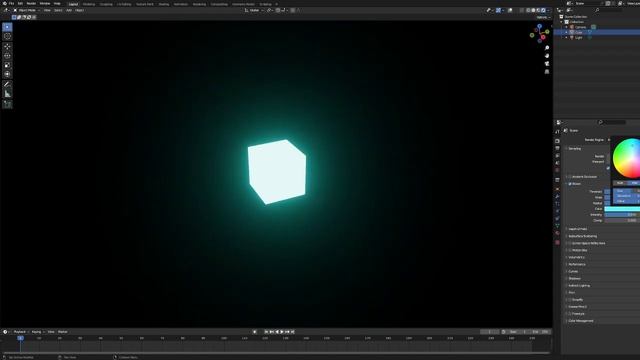The image size is (640, 360).
Task: Select the RGB mode in color picker
Action: 620,183
